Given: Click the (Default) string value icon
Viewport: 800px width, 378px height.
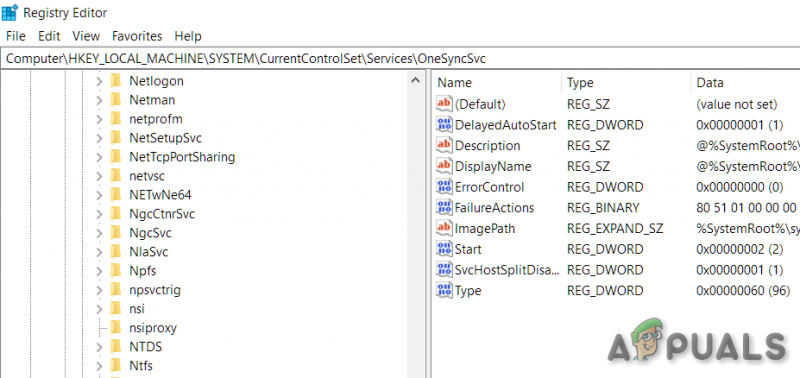Looking at the screenshot, I should [444, 104].
